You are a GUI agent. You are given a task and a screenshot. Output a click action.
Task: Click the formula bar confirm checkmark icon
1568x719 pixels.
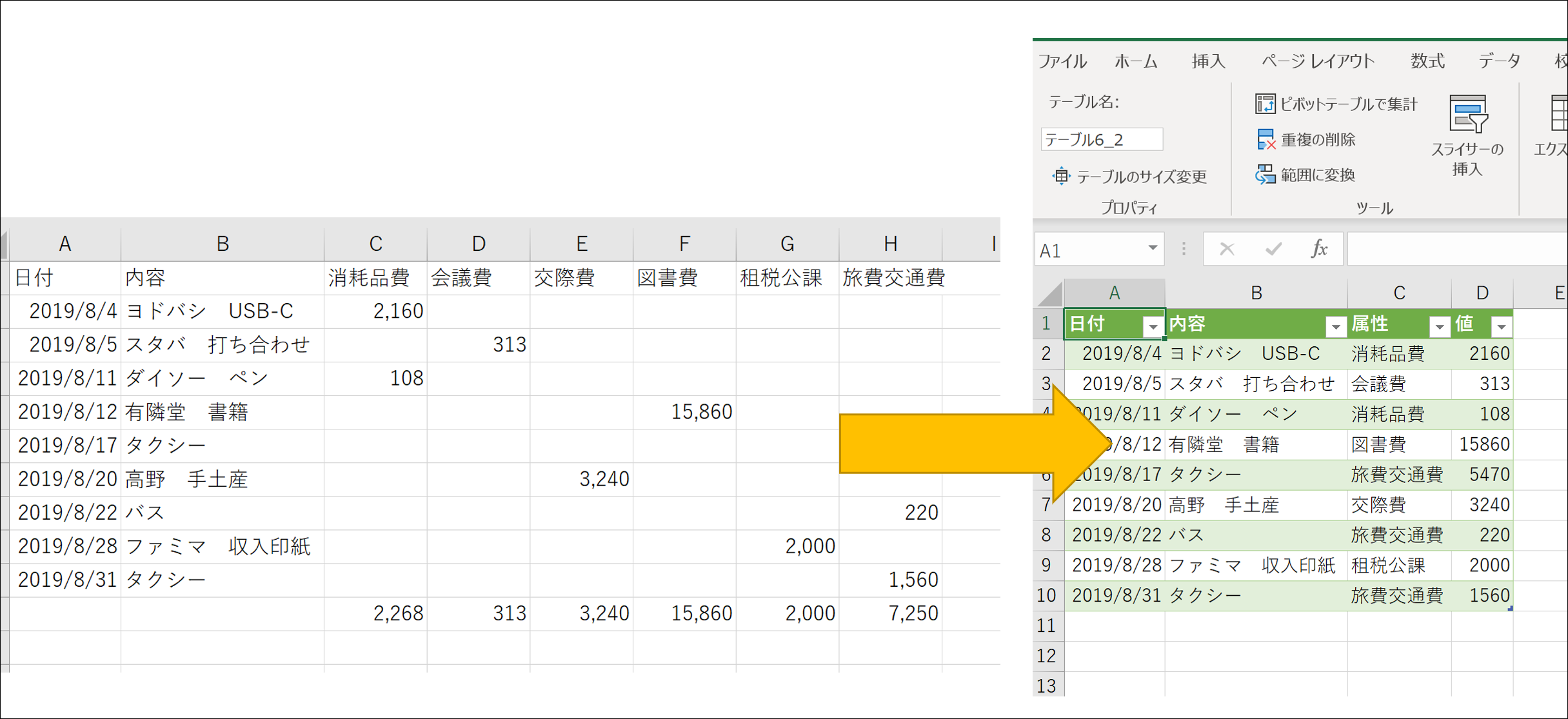(x=1273, y=249)
